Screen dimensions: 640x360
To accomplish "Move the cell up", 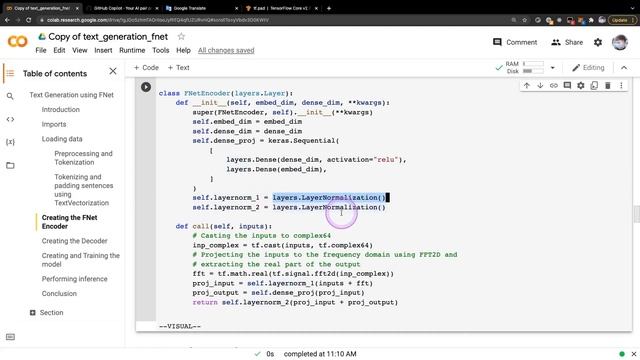I will pos(527,85).
